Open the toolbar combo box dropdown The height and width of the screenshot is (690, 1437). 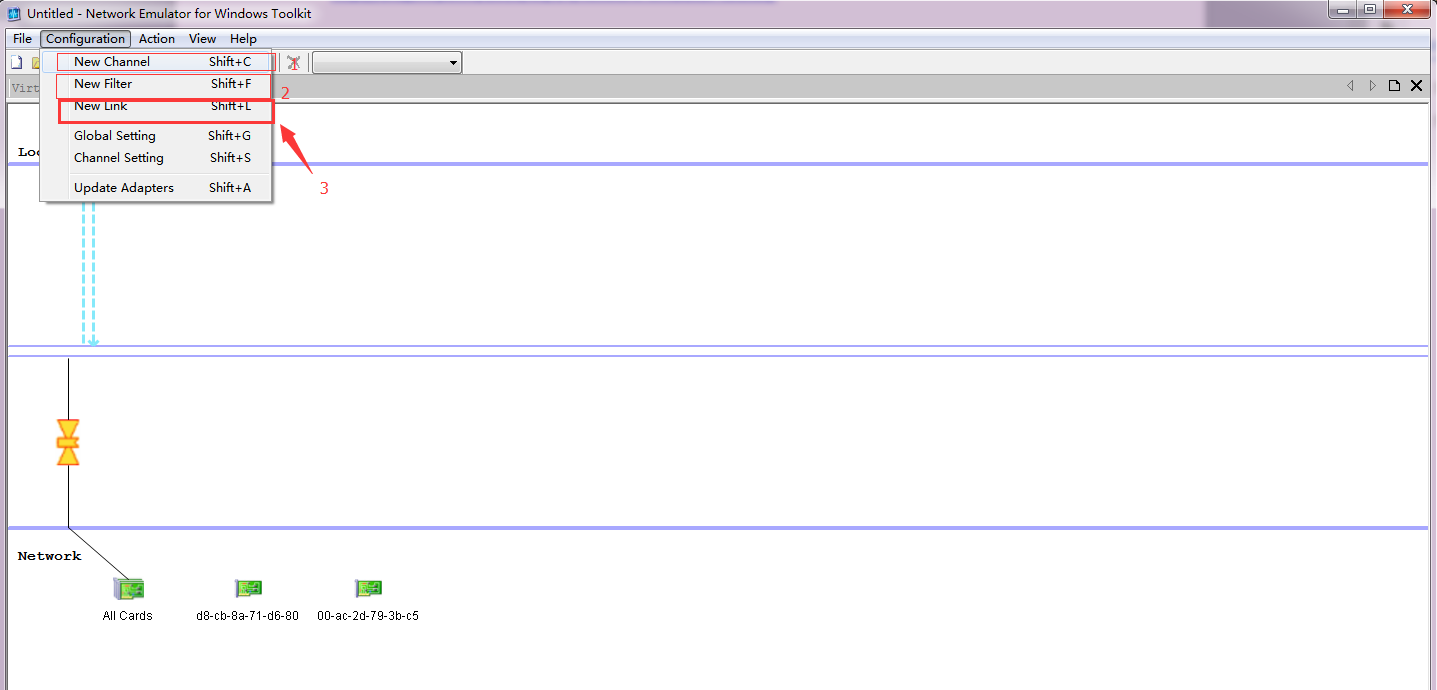click(453, 63)
